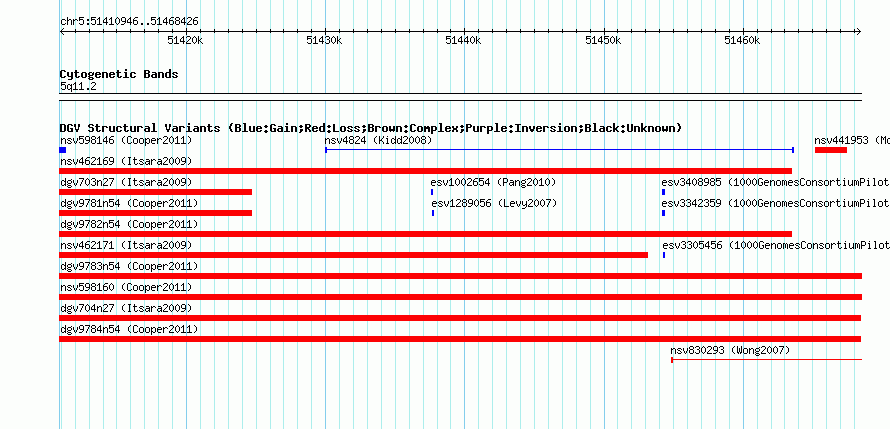
Task: Click the right arrowhead of the ruler
Action: [x=859, y=32]
